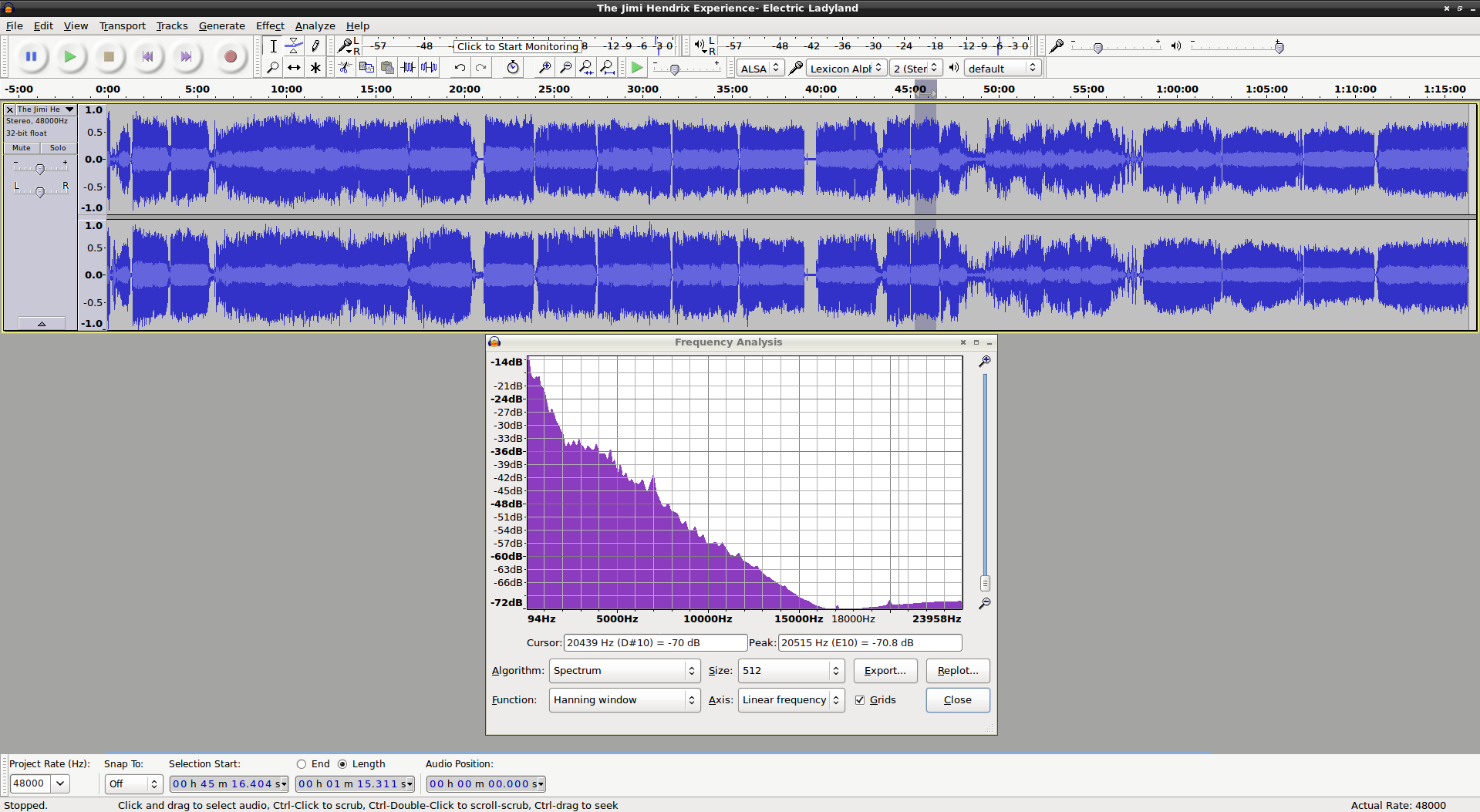Screen dimensions: 1480x812
Task: Select the Length radio button
Action: [342, 764]
